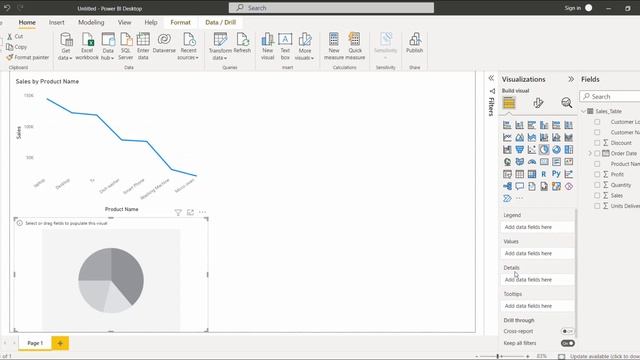Check the Order Date field checkbox
The height and width of the screenshot is (360, 640).
pos(597,153)
